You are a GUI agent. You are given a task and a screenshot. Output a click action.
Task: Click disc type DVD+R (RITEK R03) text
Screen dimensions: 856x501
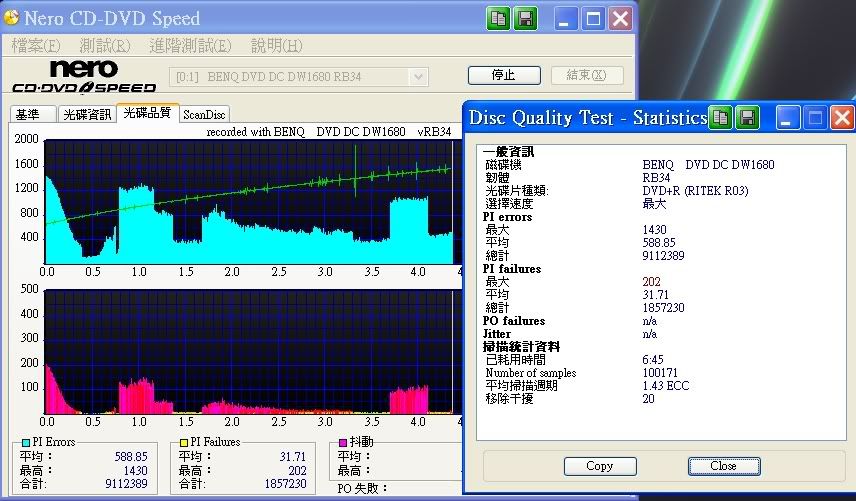(696, 190)
